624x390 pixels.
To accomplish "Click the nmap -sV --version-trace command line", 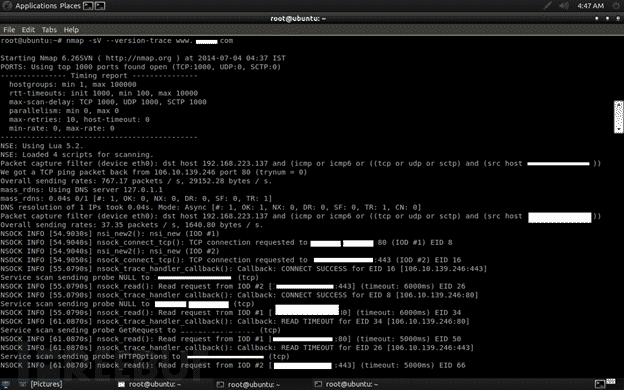I will coord(117,41).
